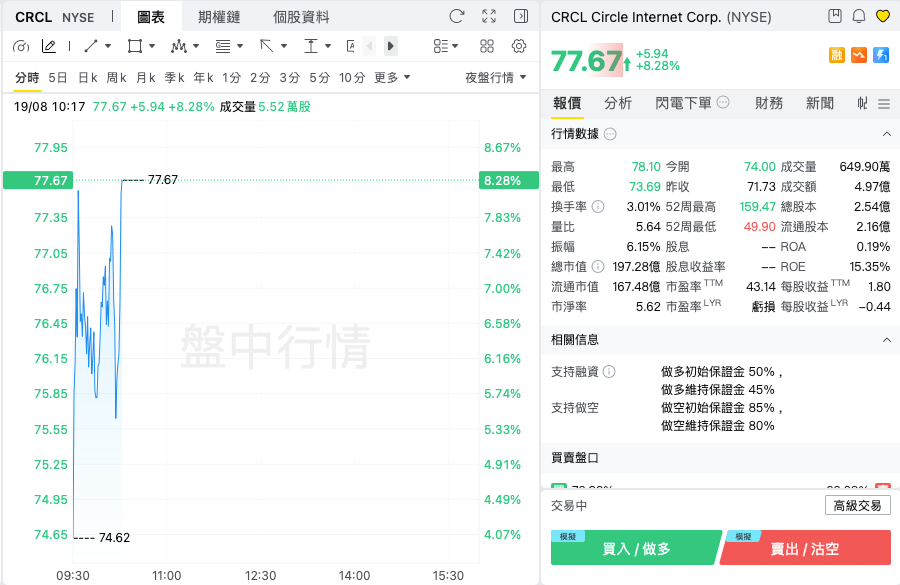Open the indicator gauge tool
900x585 pixels.
coord(21,47)
